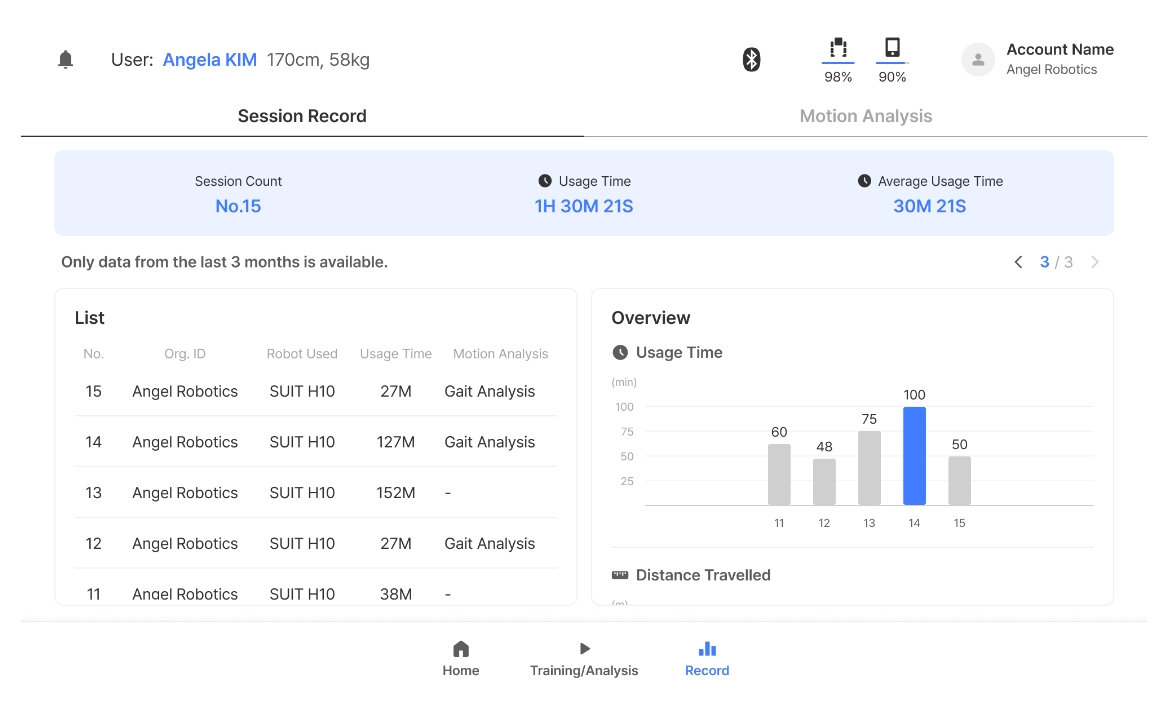
Task: Check the tablet battery icon
Action: (892, 49)
